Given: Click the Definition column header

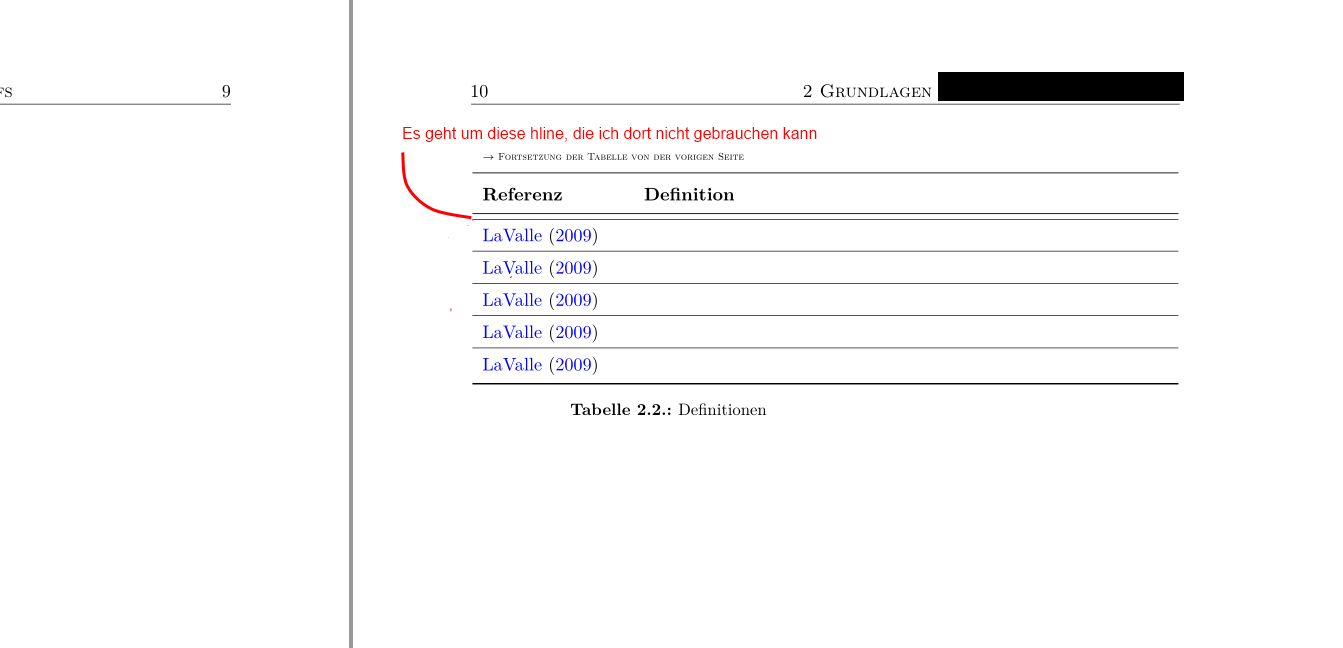Looking at the screenshot, I should 689,195.
